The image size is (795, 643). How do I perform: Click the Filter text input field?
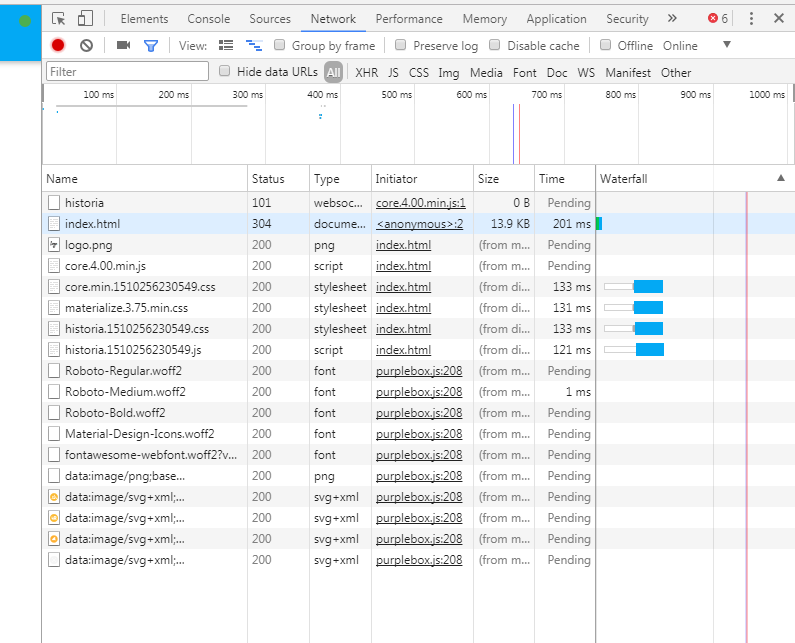(127, 72)
